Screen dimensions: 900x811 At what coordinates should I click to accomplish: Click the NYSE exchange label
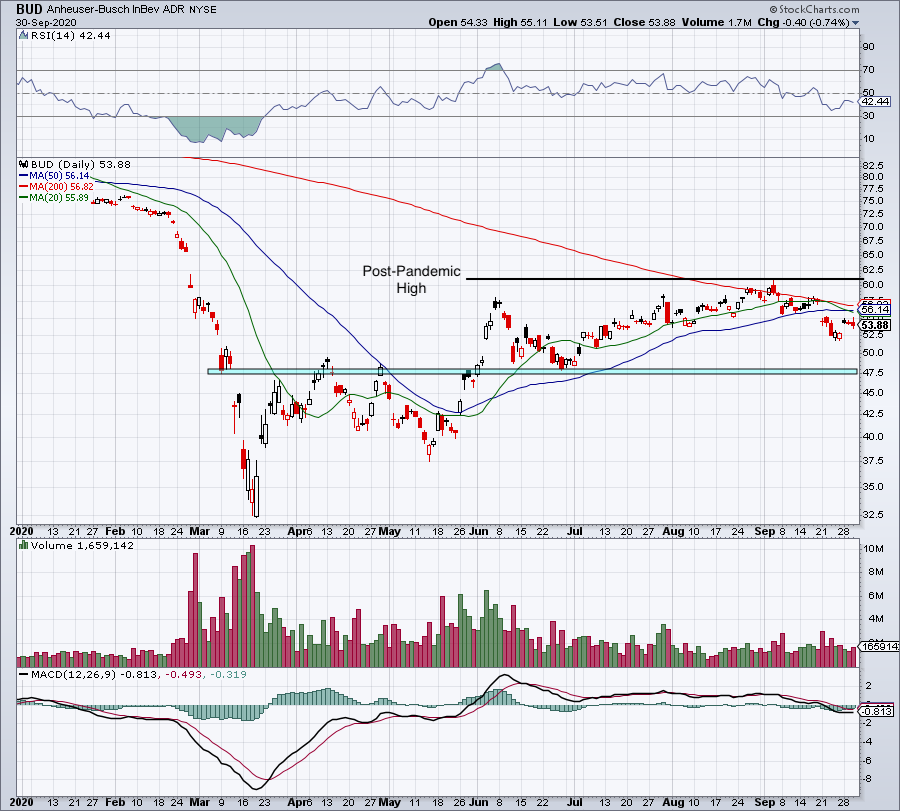click(x=203, y=10)
